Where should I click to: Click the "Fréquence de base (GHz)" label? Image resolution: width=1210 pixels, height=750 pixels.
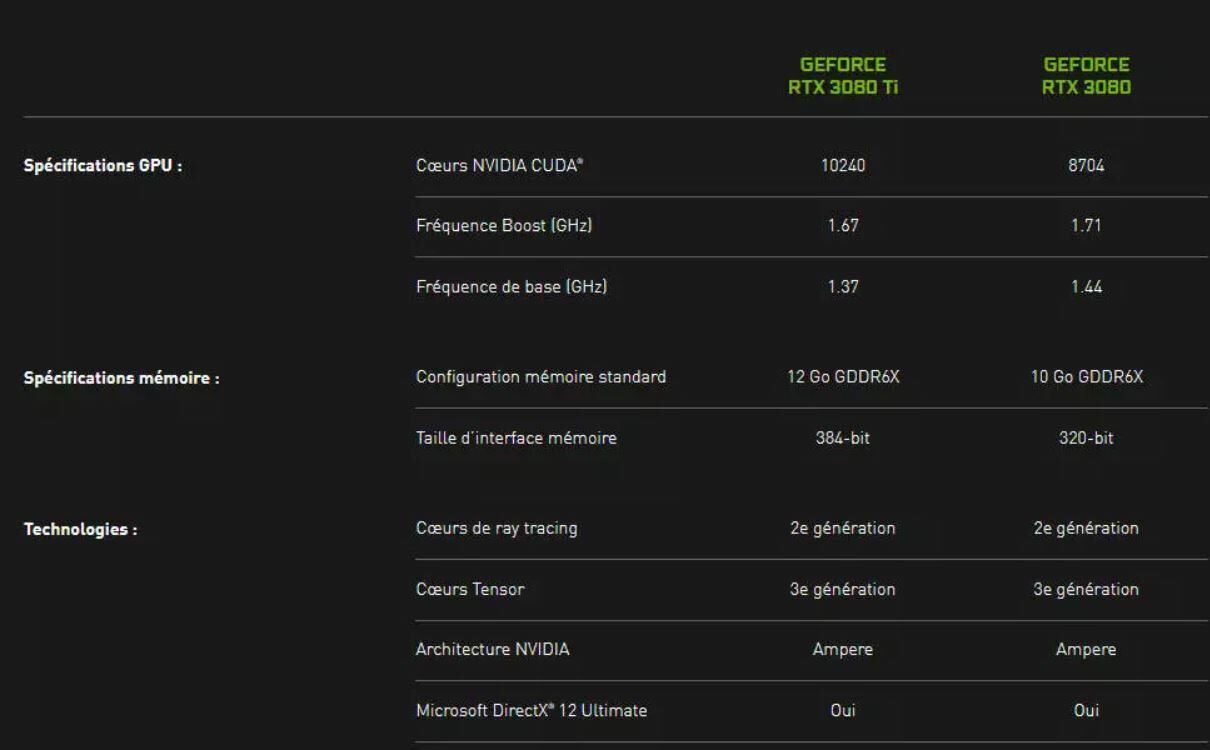coord(511,287)
